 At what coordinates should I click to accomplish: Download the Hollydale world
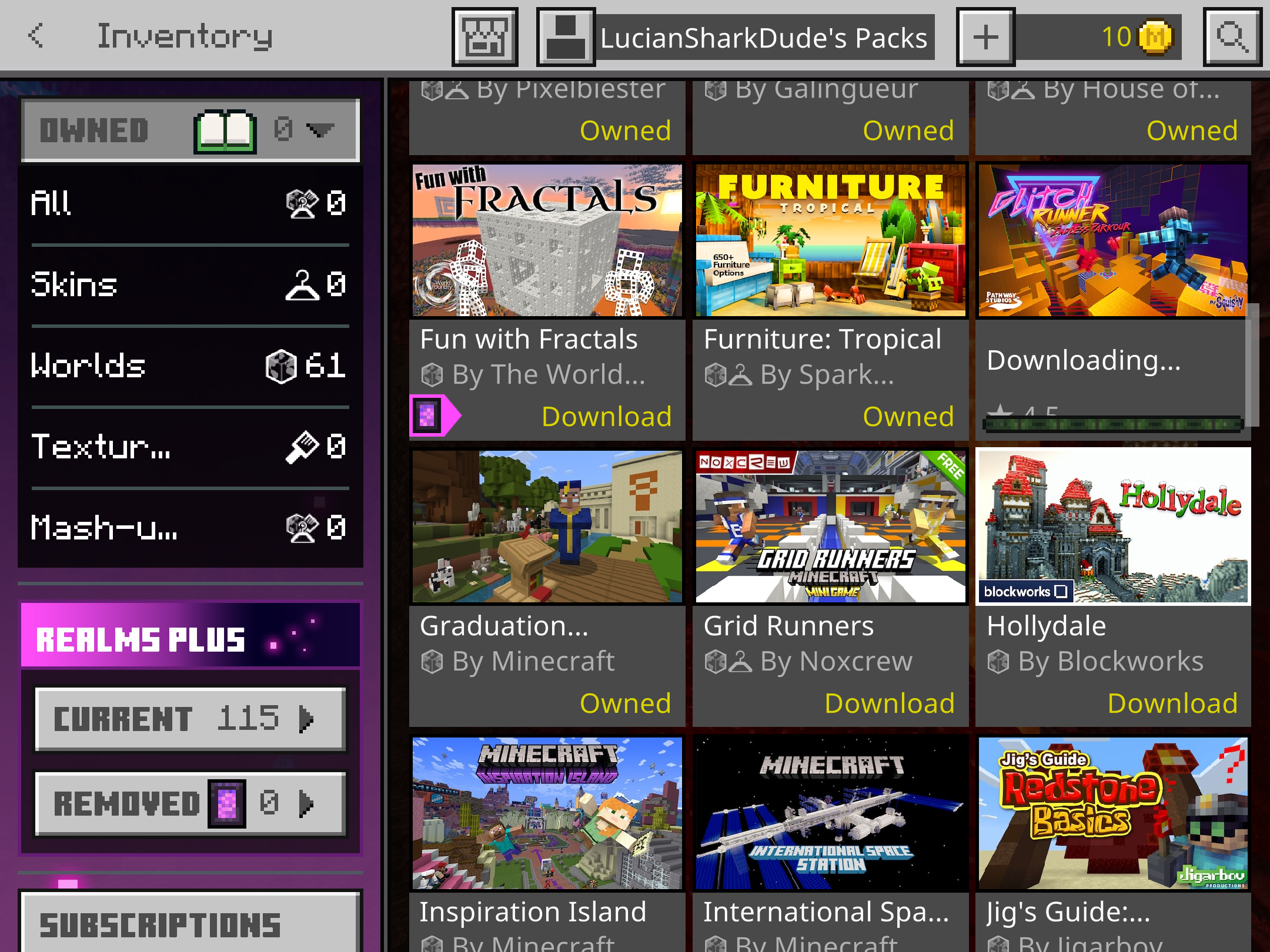[1172, 703]
